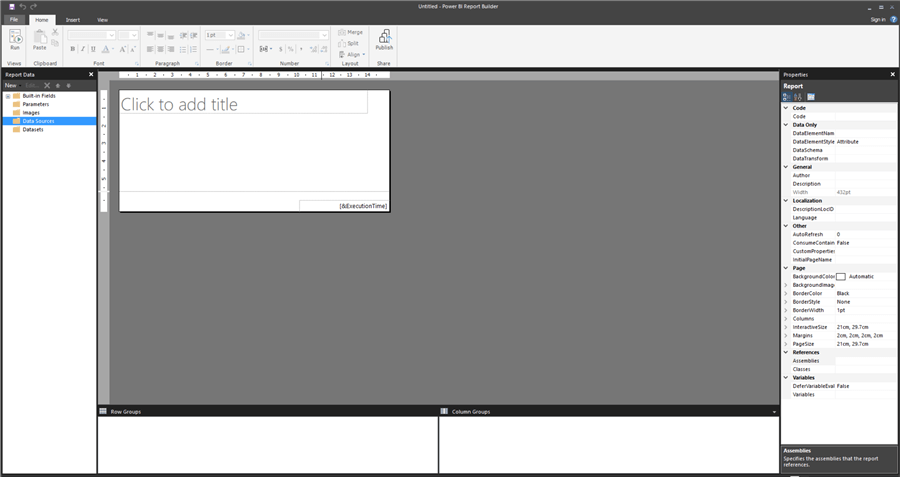Viewport: 900px width, 477px height.
Task: Collapse the Data Only property category
Action: pos(786,125)
